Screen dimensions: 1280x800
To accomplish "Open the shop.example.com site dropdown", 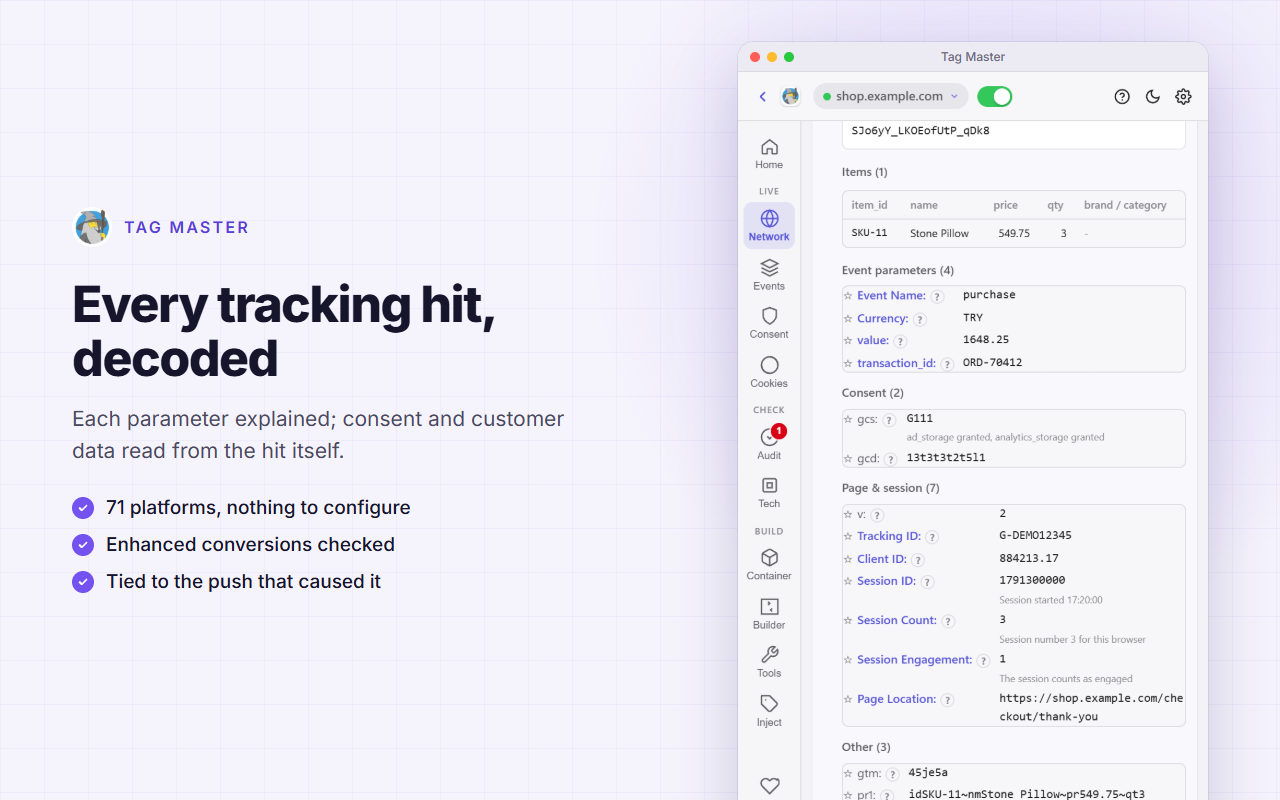I will [x=890, y=96].
